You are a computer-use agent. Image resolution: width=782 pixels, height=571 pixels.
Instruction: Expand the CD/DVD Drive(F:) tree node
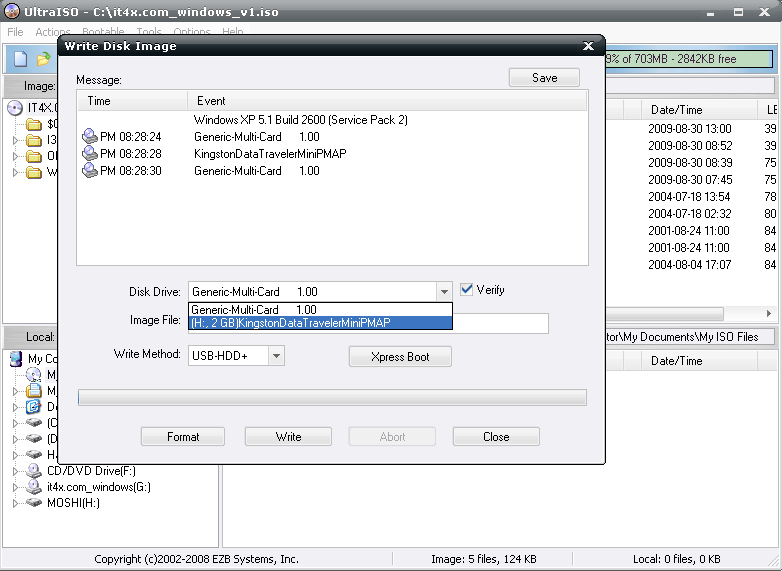[x=15, y=471]
